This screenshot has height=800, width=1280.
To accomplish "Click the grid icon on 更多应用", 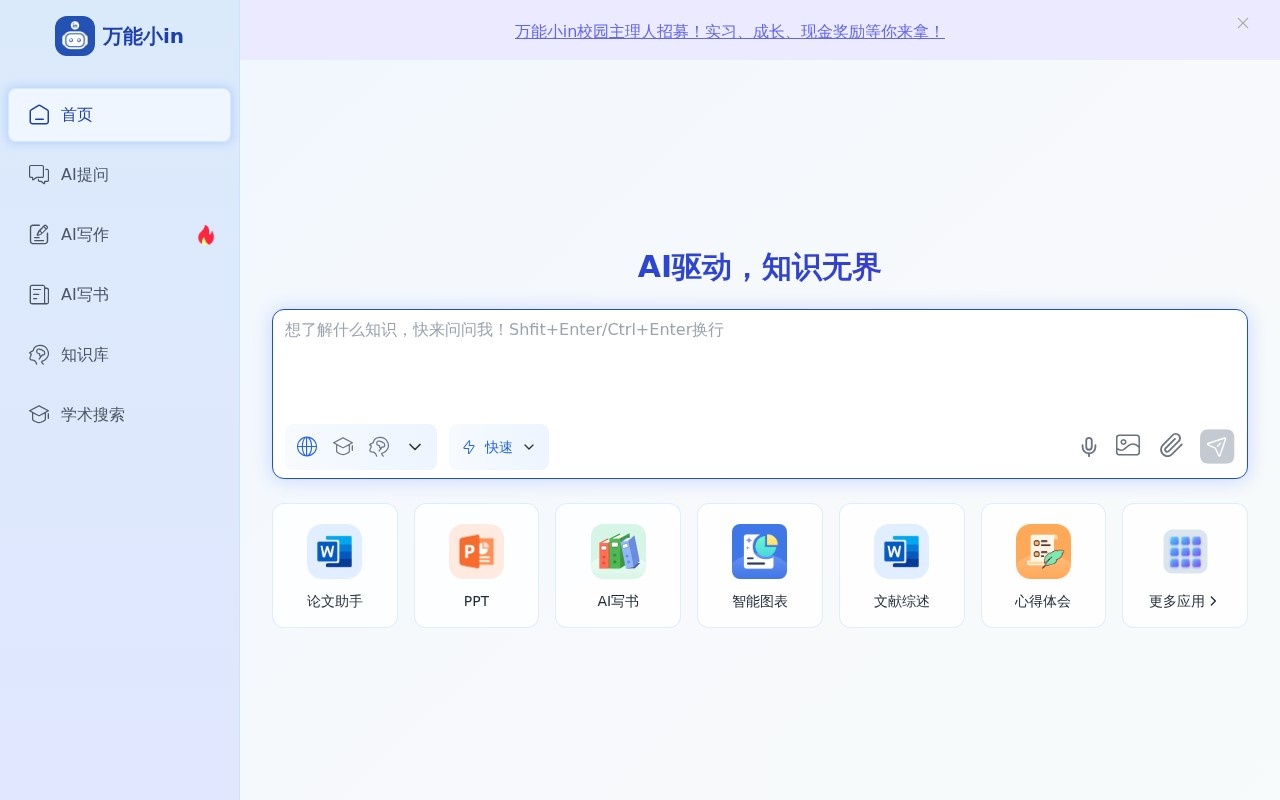I will point(1185,551).
